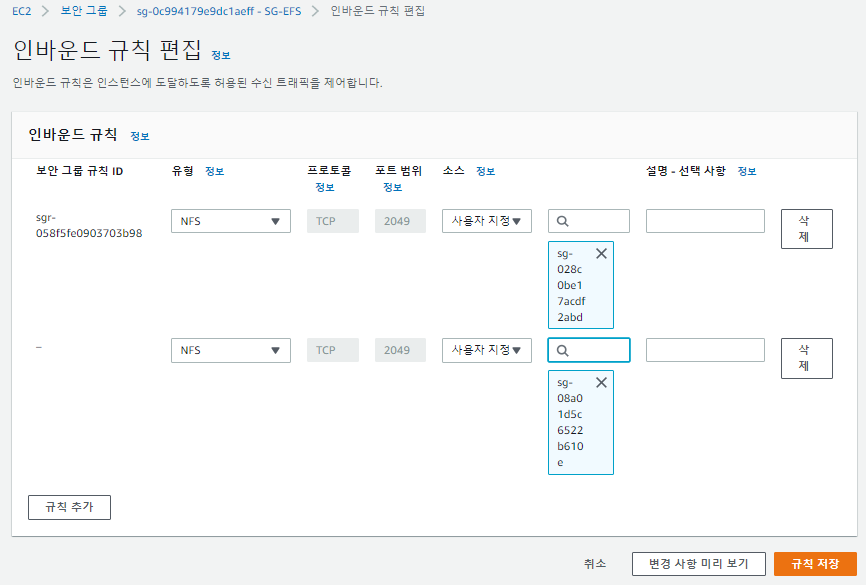Screen dimensions: 866x585
Task: Click the sg-08a01d5c6522b610e source tag text
Action: [570, 422]
